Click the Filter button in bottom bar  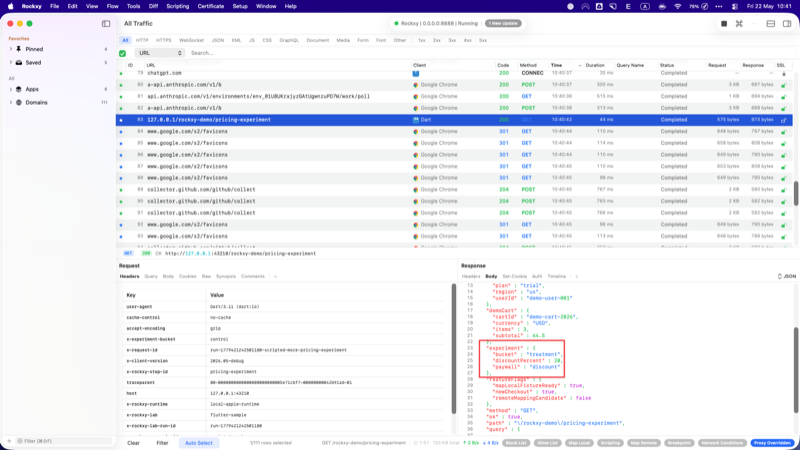click(x=162, y=443)
